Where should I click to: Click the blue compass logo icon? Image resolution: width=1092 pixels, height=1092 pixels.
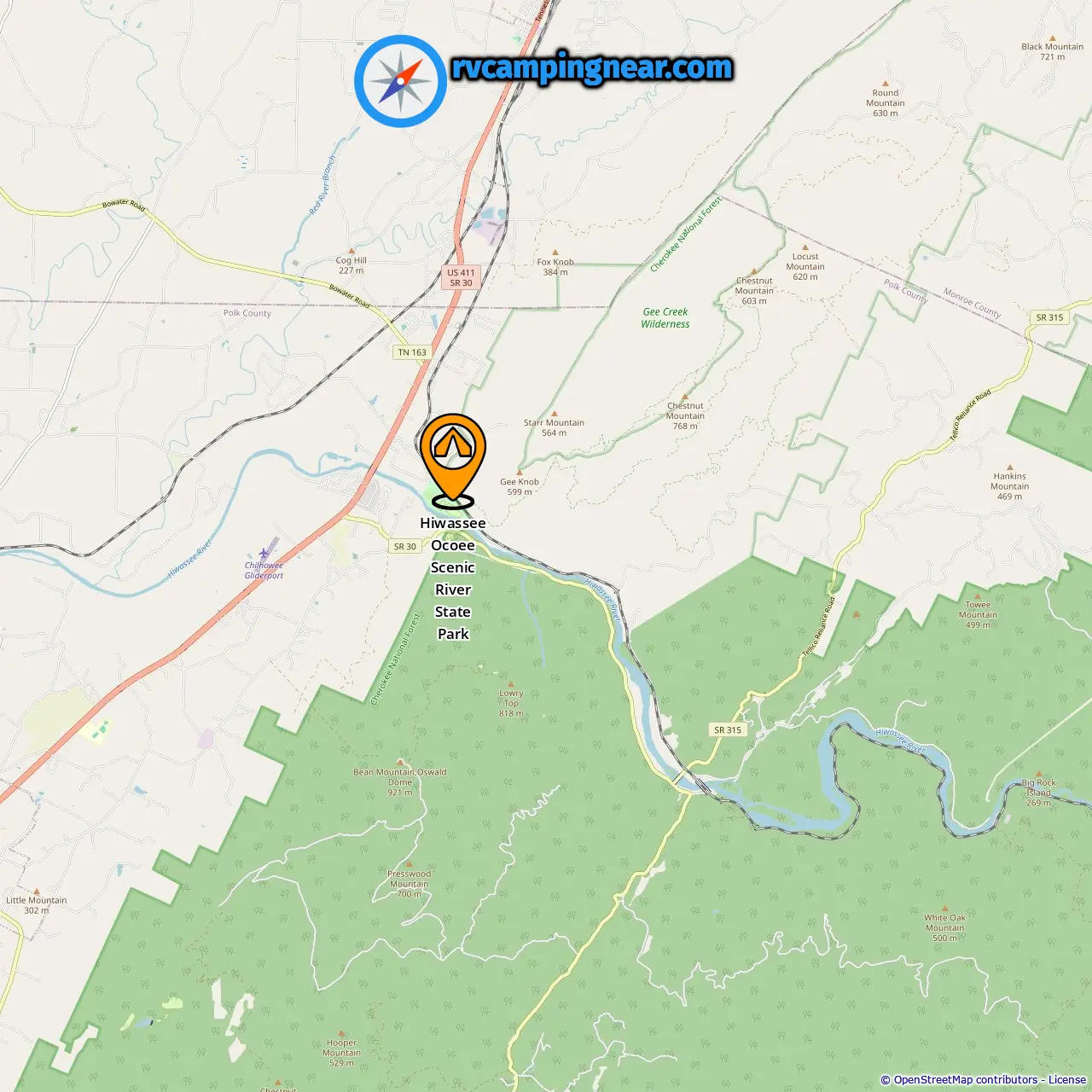(400, 81)
